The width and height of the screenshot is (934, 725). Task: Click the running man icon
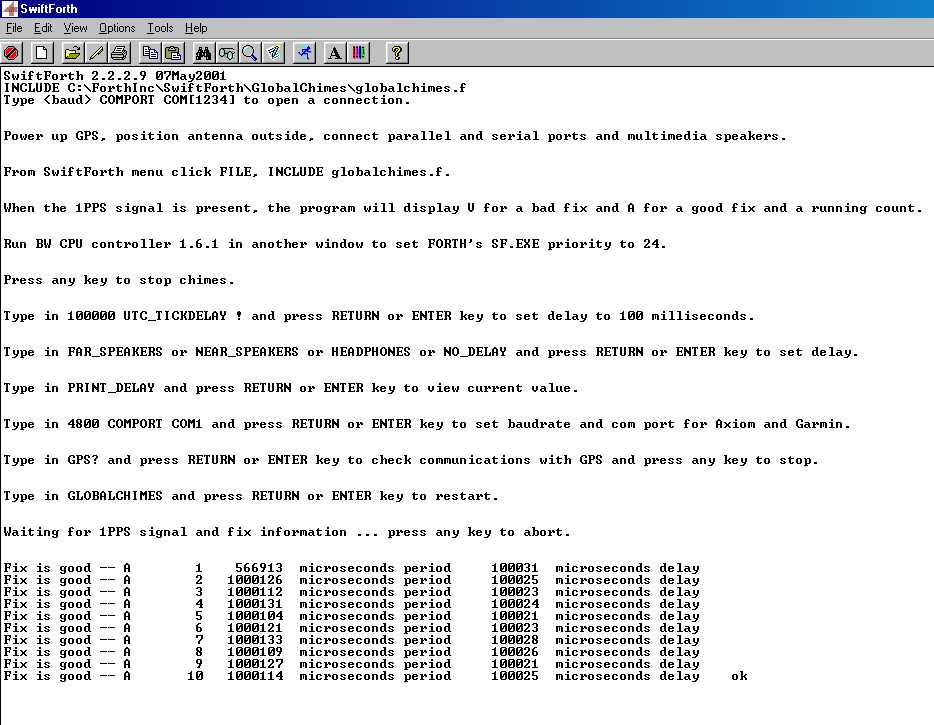(x=304, y=53)
